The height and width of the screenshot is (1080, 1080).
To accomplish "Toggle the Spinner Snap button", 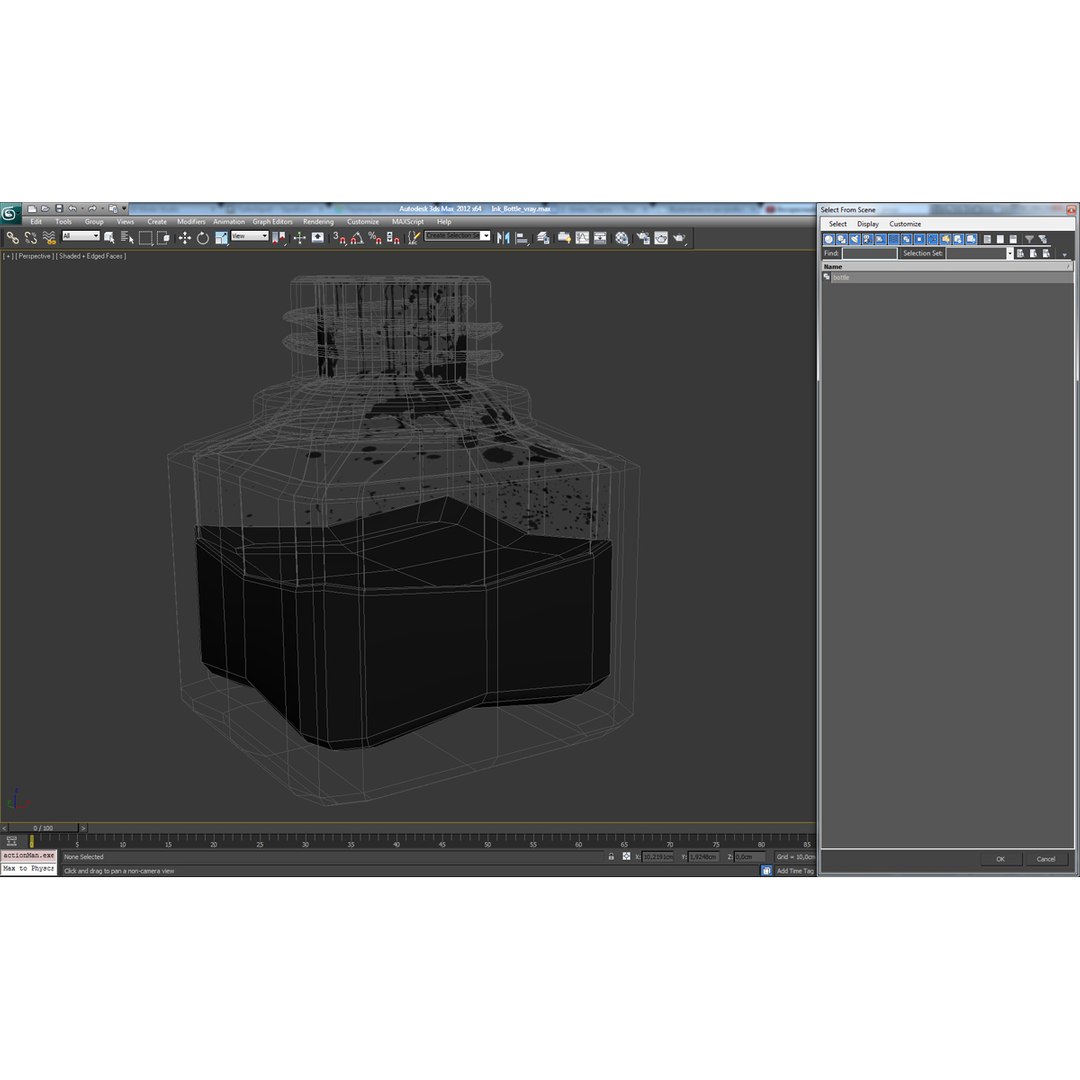I will click(x=393, y=238).
